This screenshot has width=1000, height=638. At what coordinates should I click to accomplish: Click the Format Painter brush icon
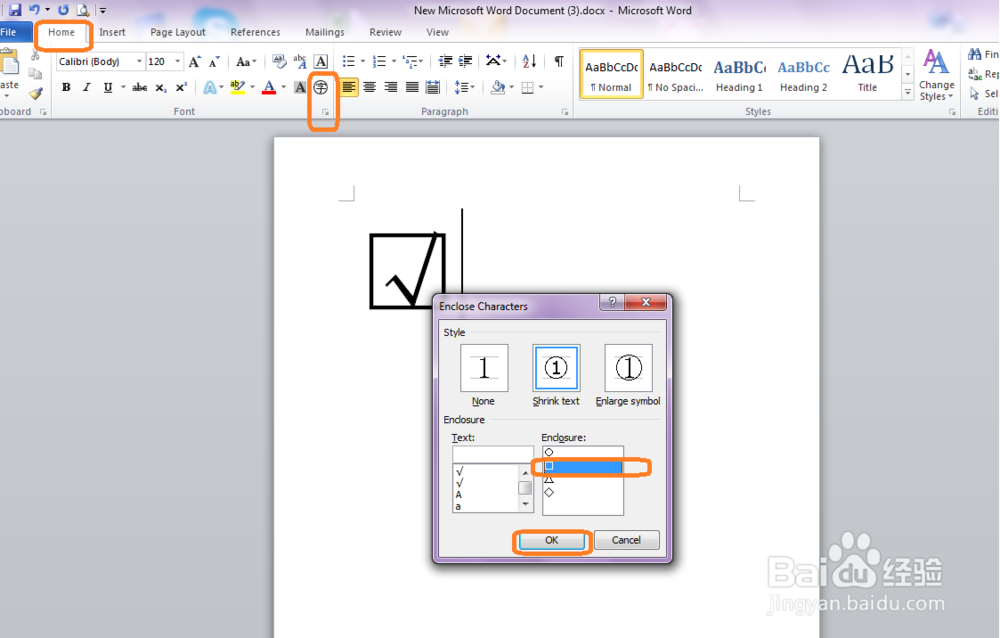pos(36,94)
